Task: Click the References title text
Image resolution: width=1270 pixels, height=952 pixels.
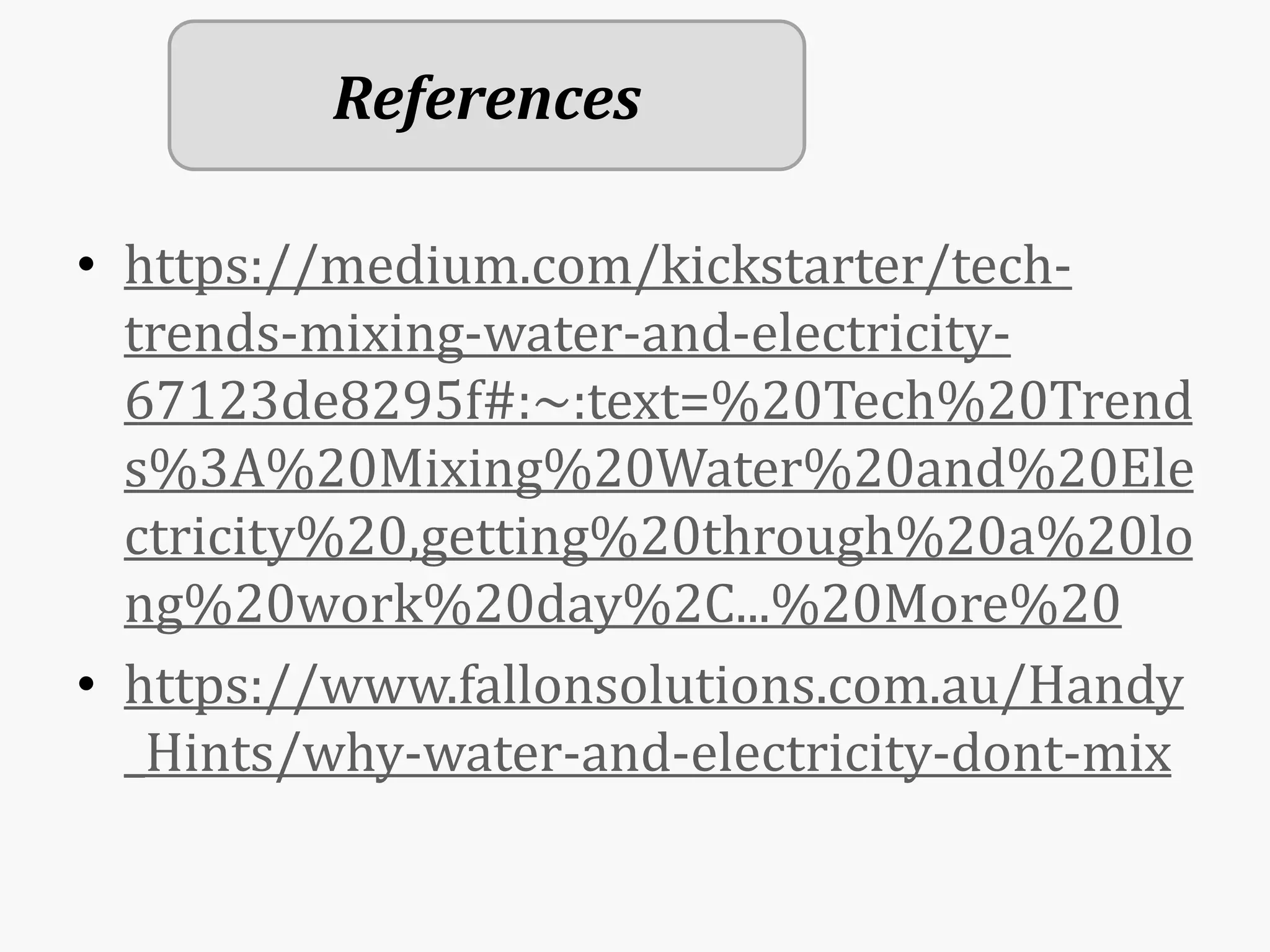Action: click(x=487, y=99)
